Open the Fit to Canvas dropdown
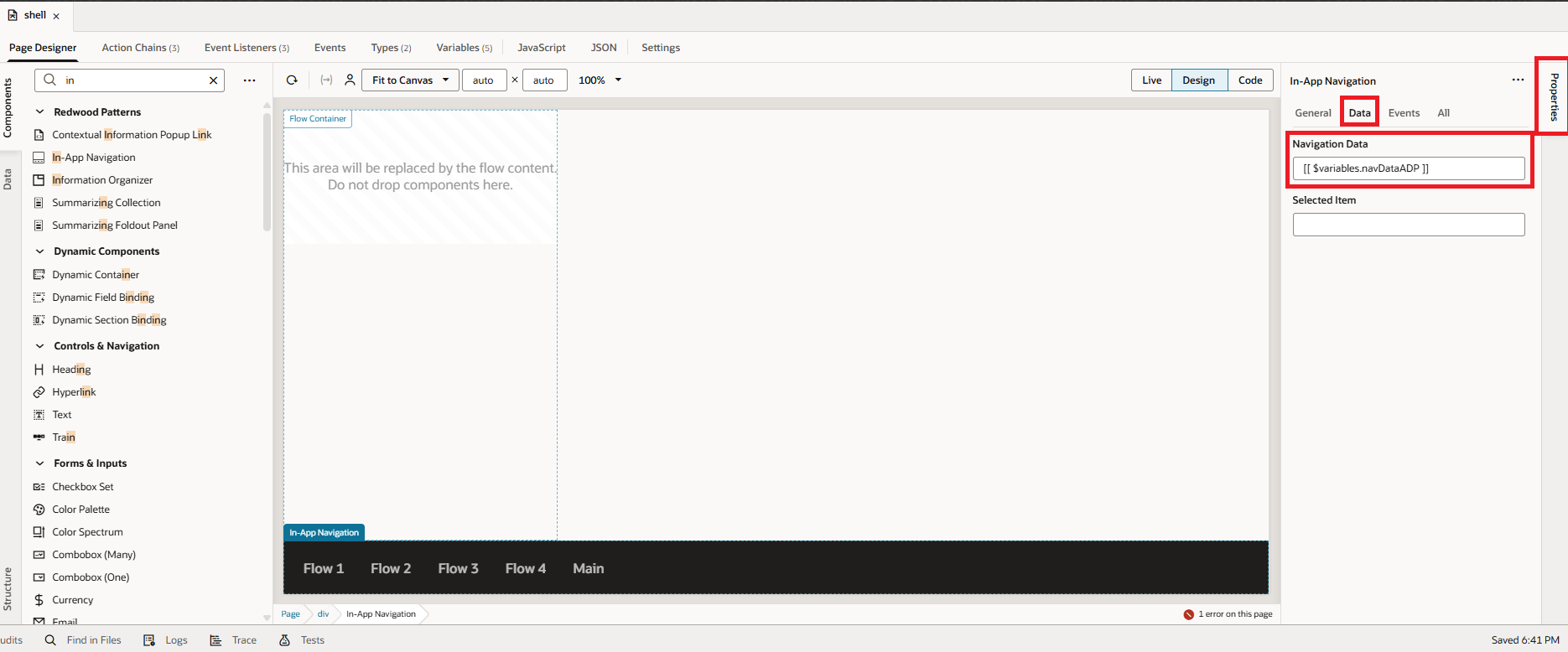 click(x=410, y=80)
